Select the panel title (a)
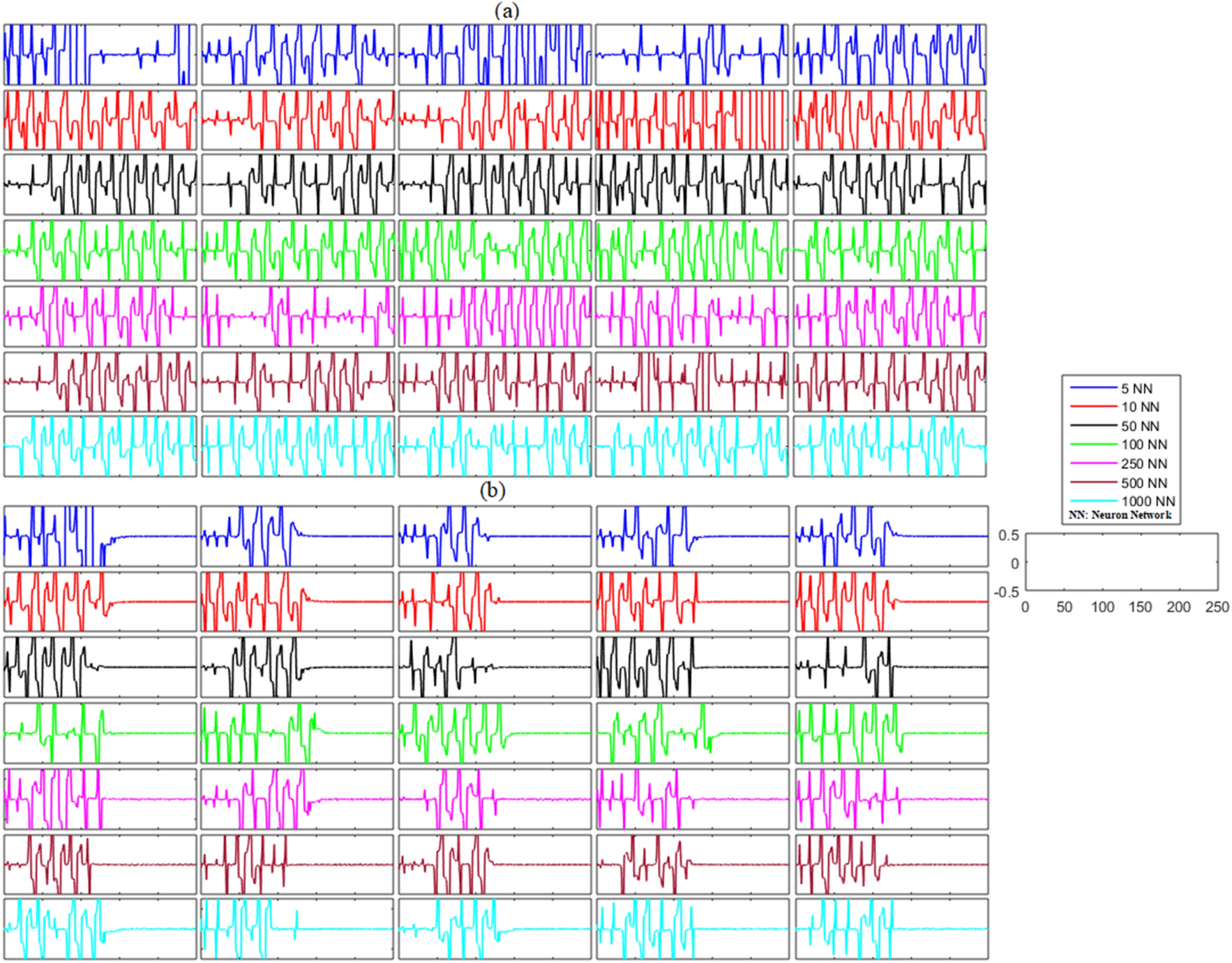1232x963 pixels. pyautogui.click(x=507, y=10)
